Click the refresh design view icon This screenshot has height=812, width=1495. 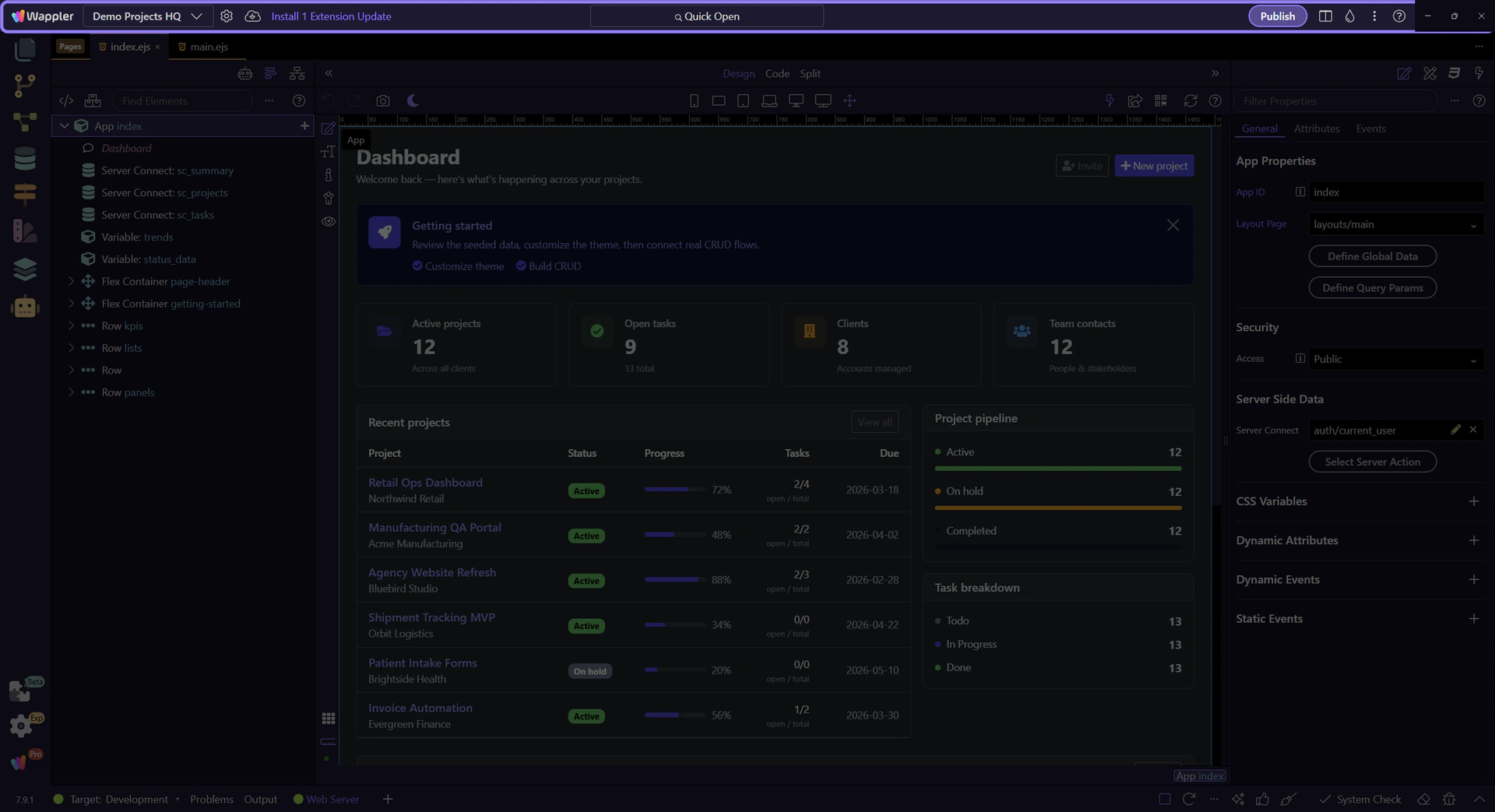pos(1190,100)
